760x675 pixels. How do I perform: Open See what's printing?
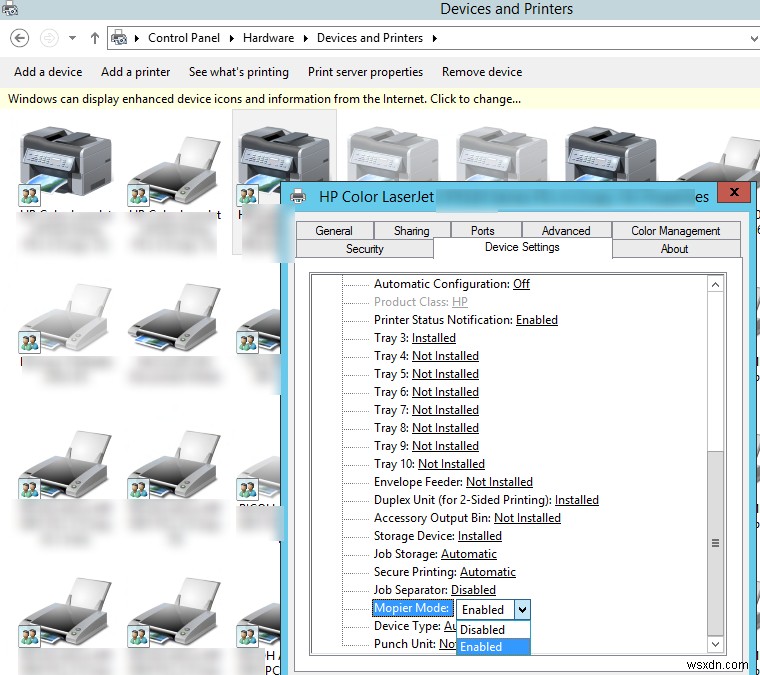[238, 72]
